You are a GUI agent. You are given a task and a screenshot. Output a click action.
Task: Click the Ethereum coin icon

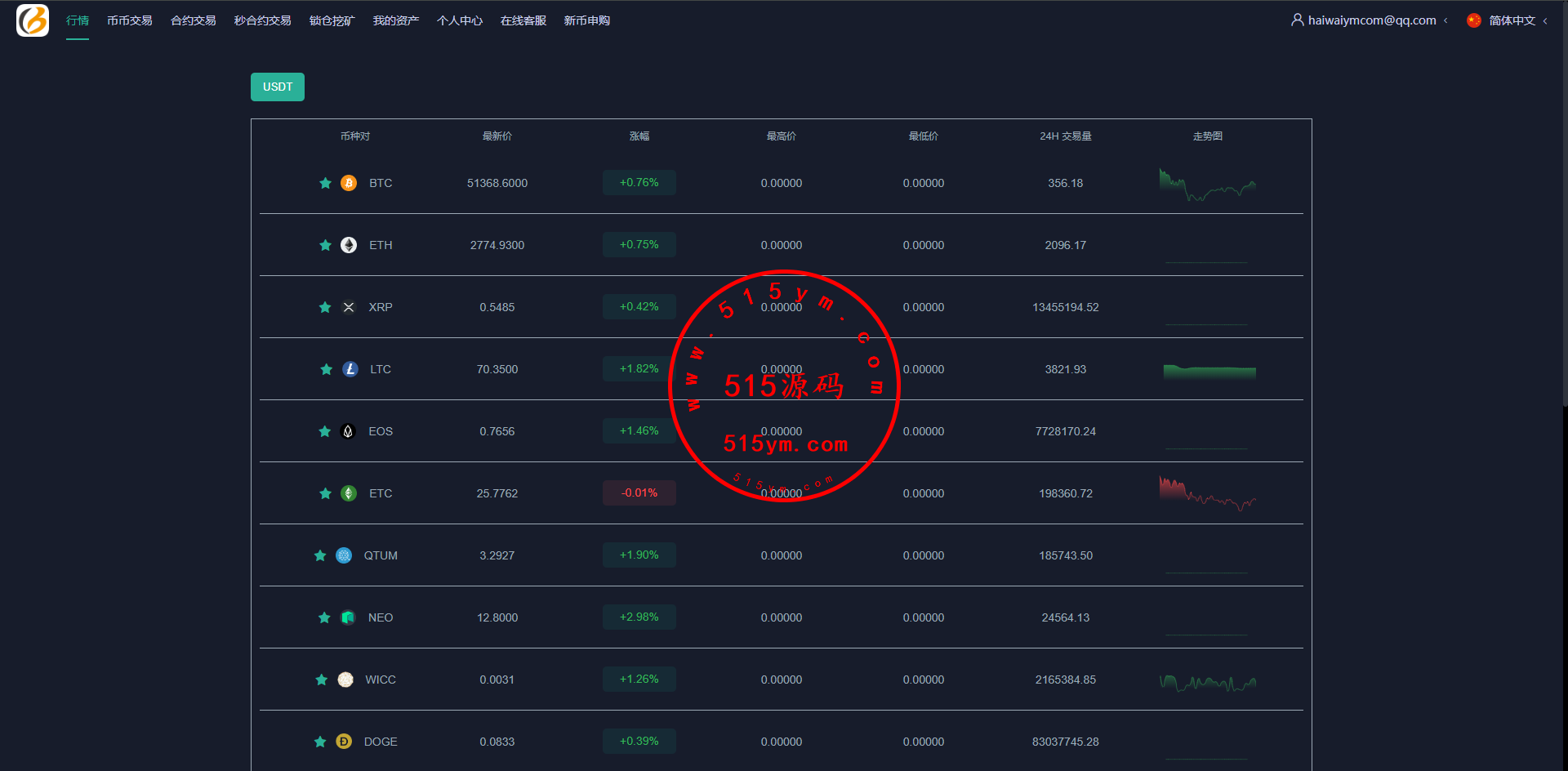coord(349,245)
